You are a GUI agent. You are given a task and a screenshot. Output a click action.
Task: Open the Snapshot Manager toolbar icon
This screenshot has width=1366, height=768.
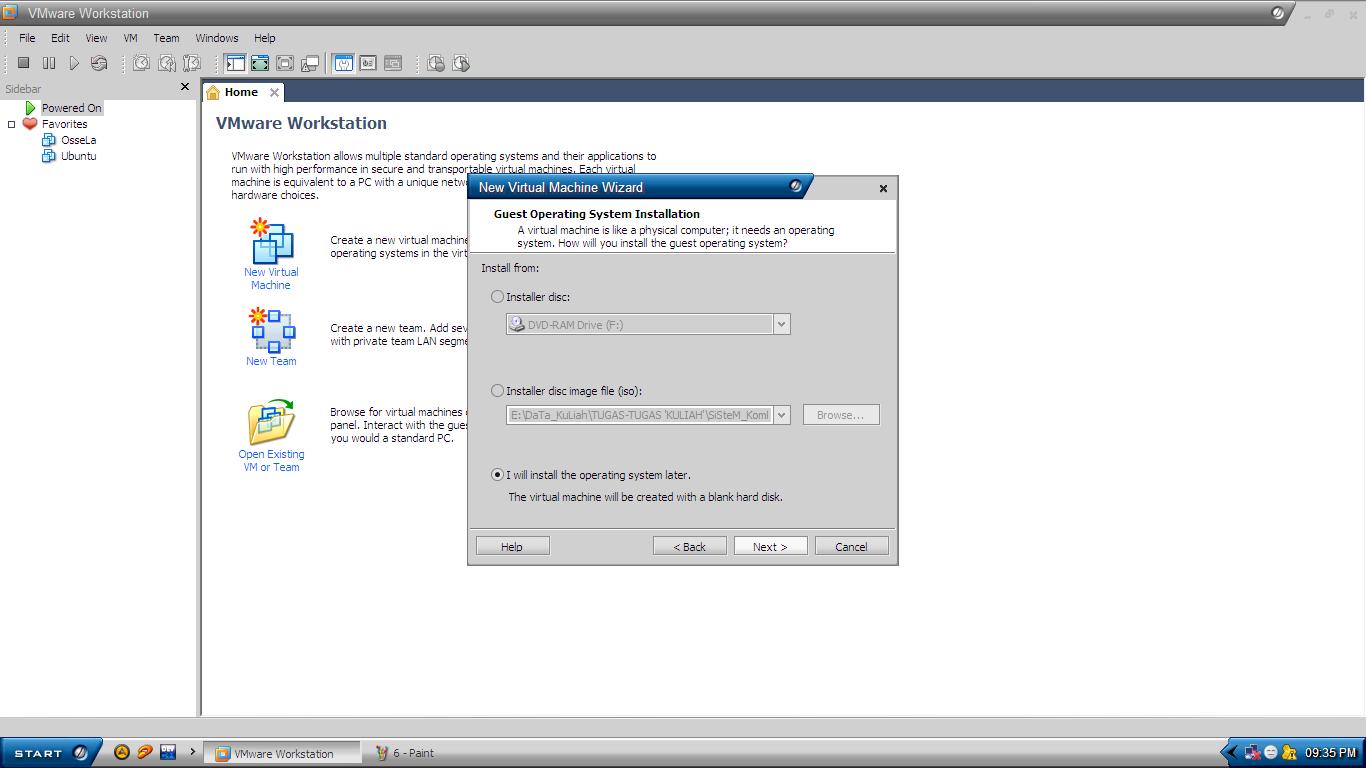coord(192,63)
